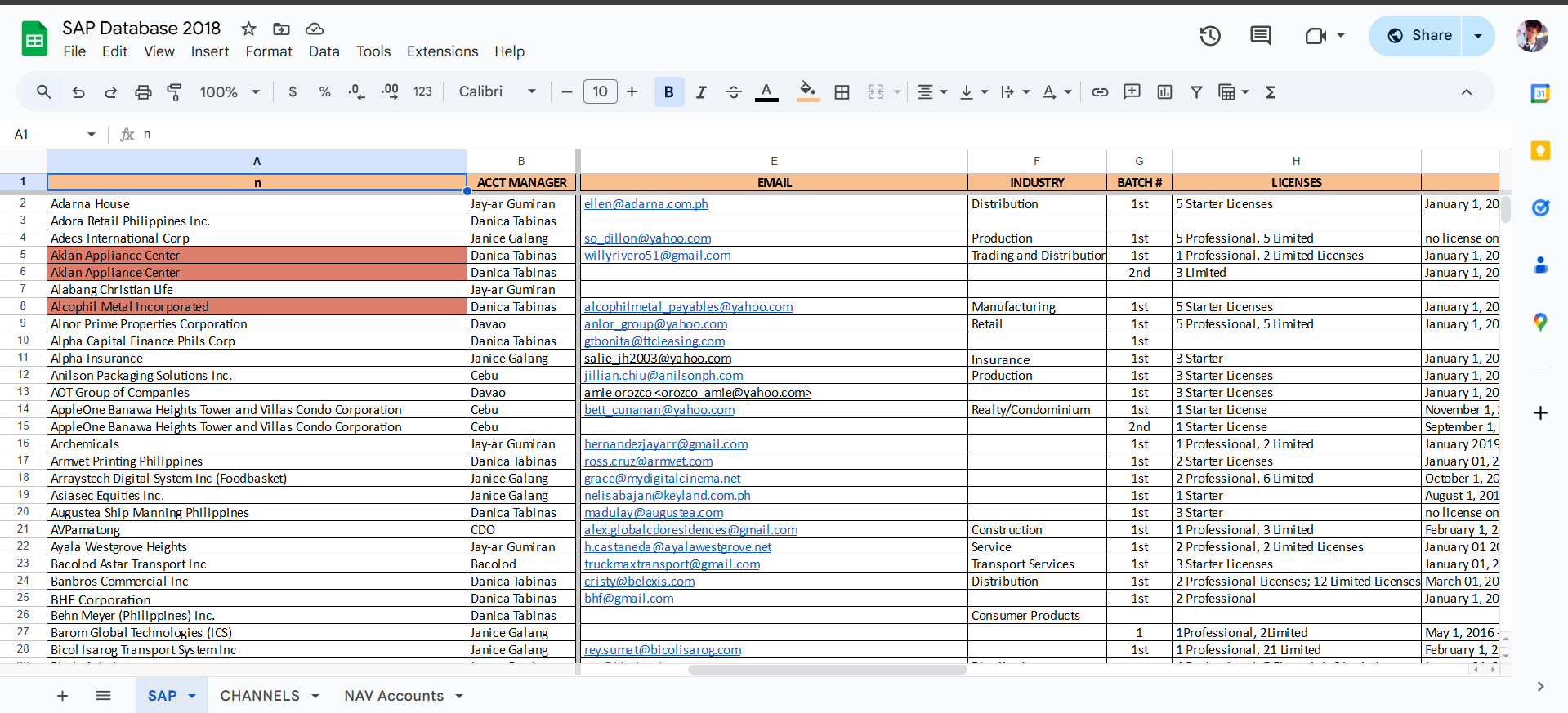Viewport: 1568px width, 713px height.
Task: Check cloud save status icon
Action: click(x=315, y=29)
